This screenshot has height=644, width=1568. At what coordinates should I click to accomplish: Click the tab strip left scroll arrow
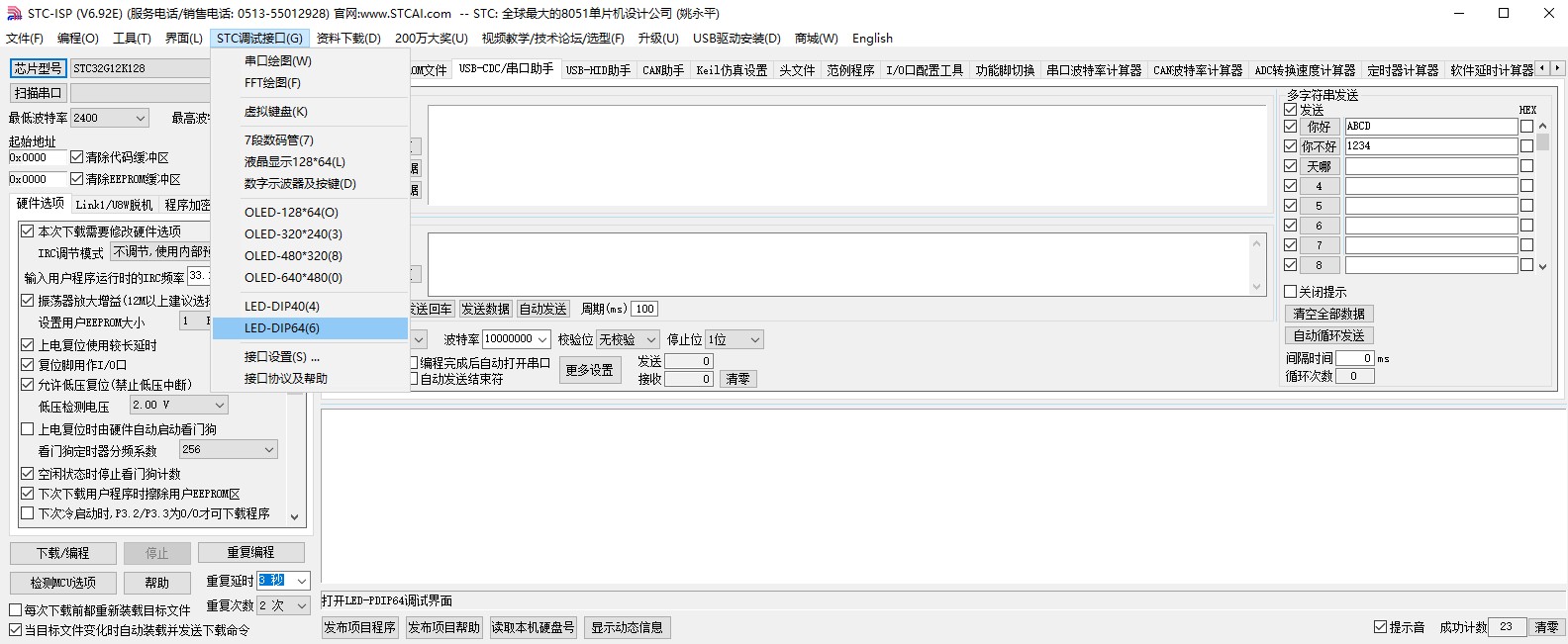pyautogui.click(x=1544, y=68)
